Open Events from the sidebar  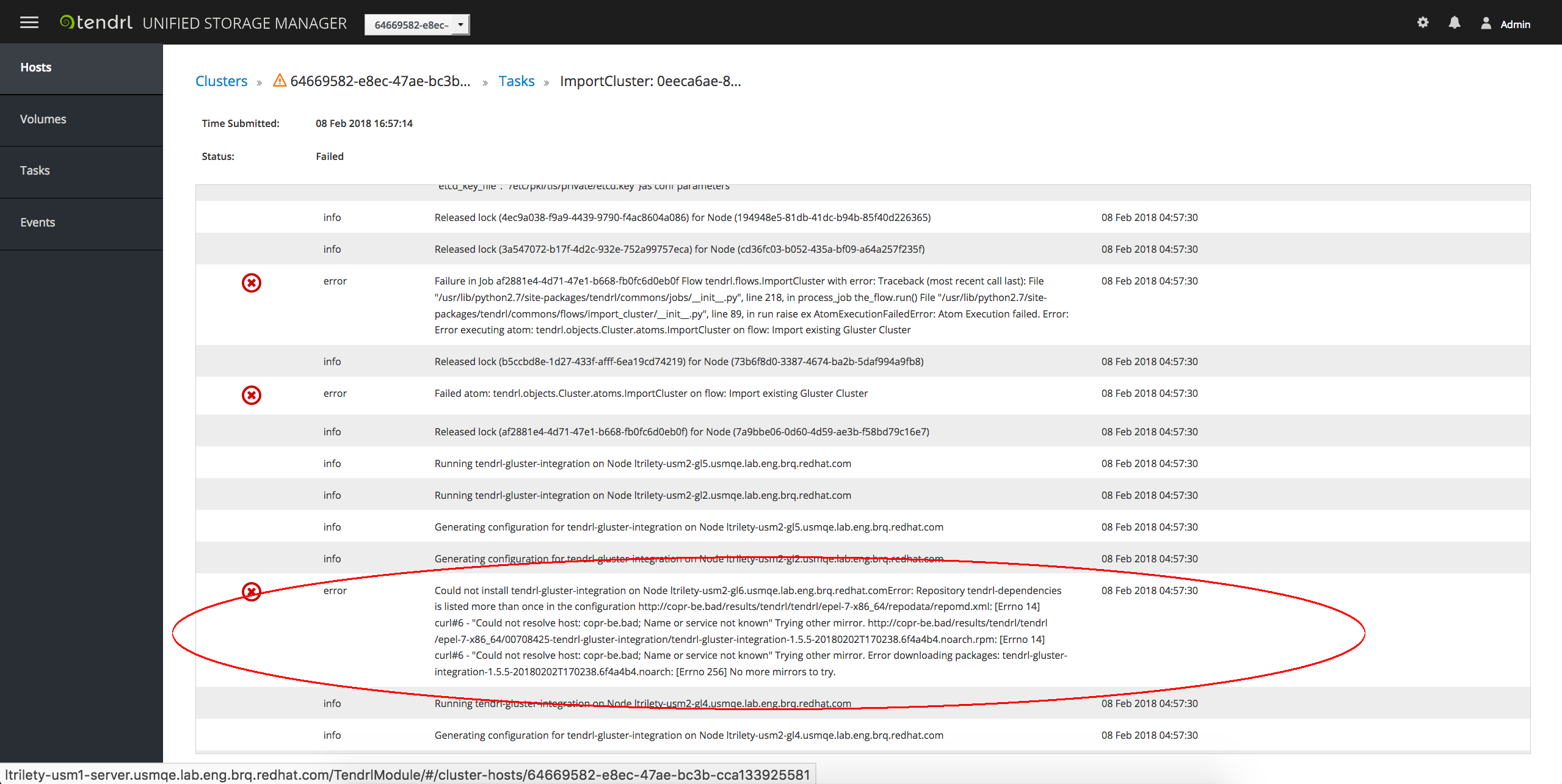pos(37,222)
